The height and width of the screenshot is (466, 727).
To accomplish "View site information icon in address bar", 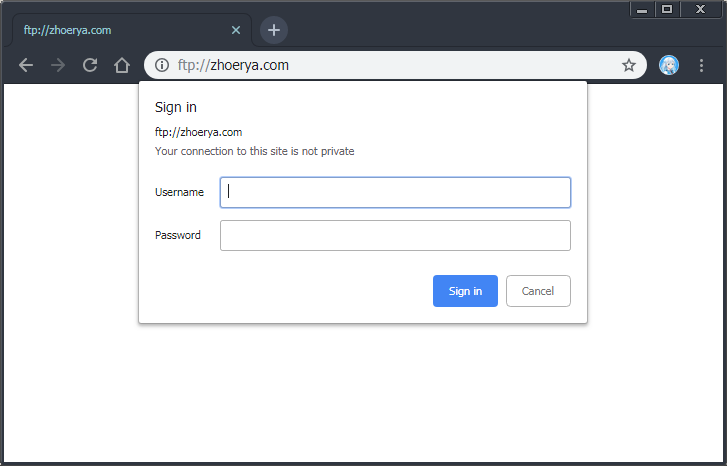I will click(162, 65).
